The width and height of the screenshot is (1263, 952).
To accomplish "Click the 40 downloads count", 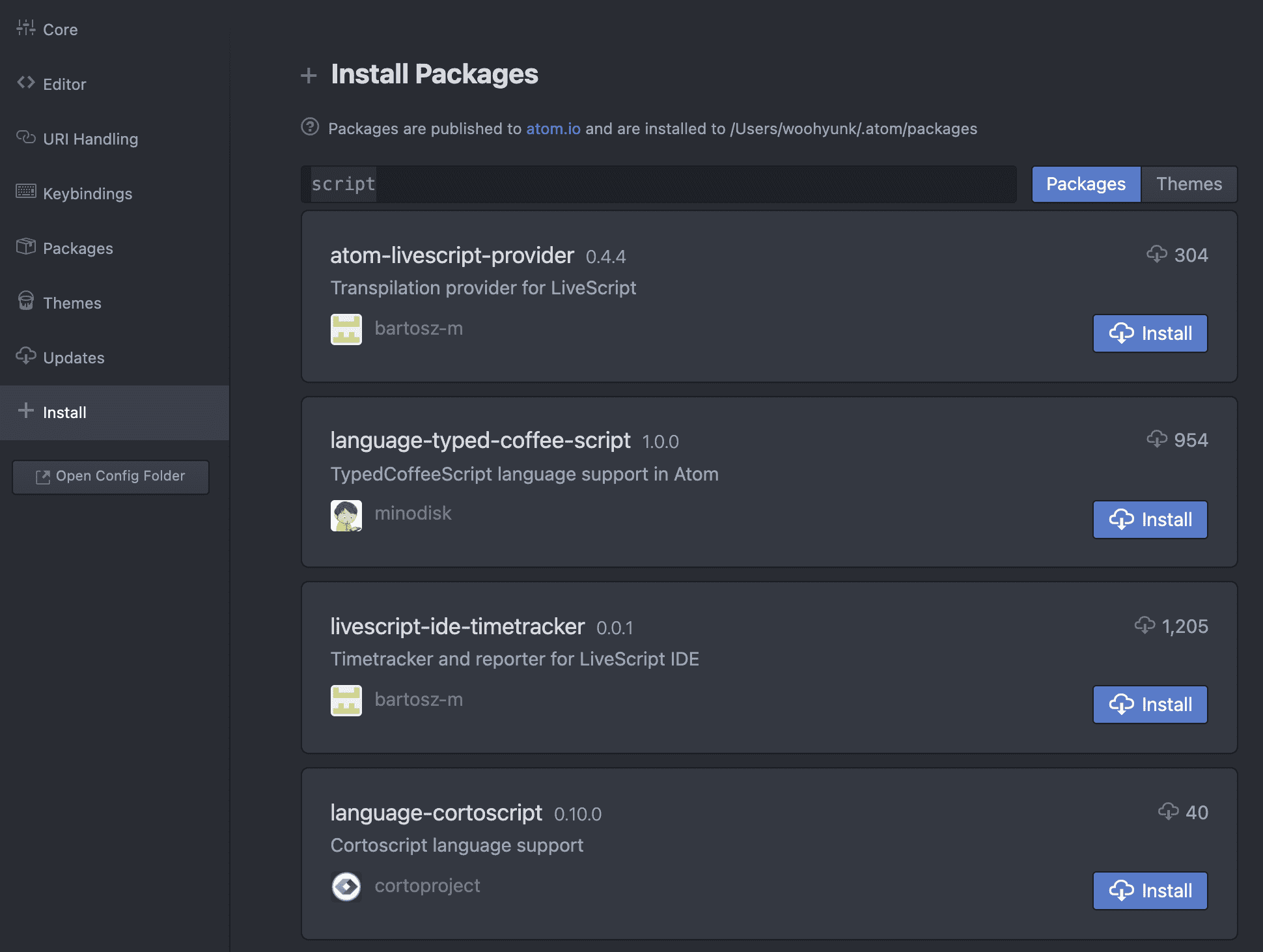I will click(1197, 813).
